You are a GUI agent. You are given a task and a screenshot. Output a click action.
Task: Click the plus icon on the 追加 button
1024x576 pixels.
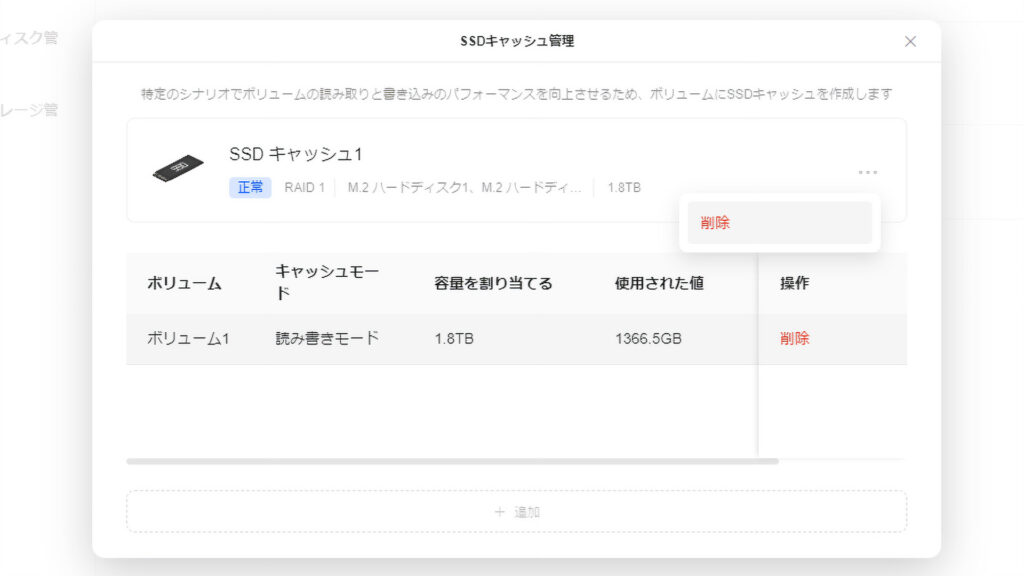500,512
